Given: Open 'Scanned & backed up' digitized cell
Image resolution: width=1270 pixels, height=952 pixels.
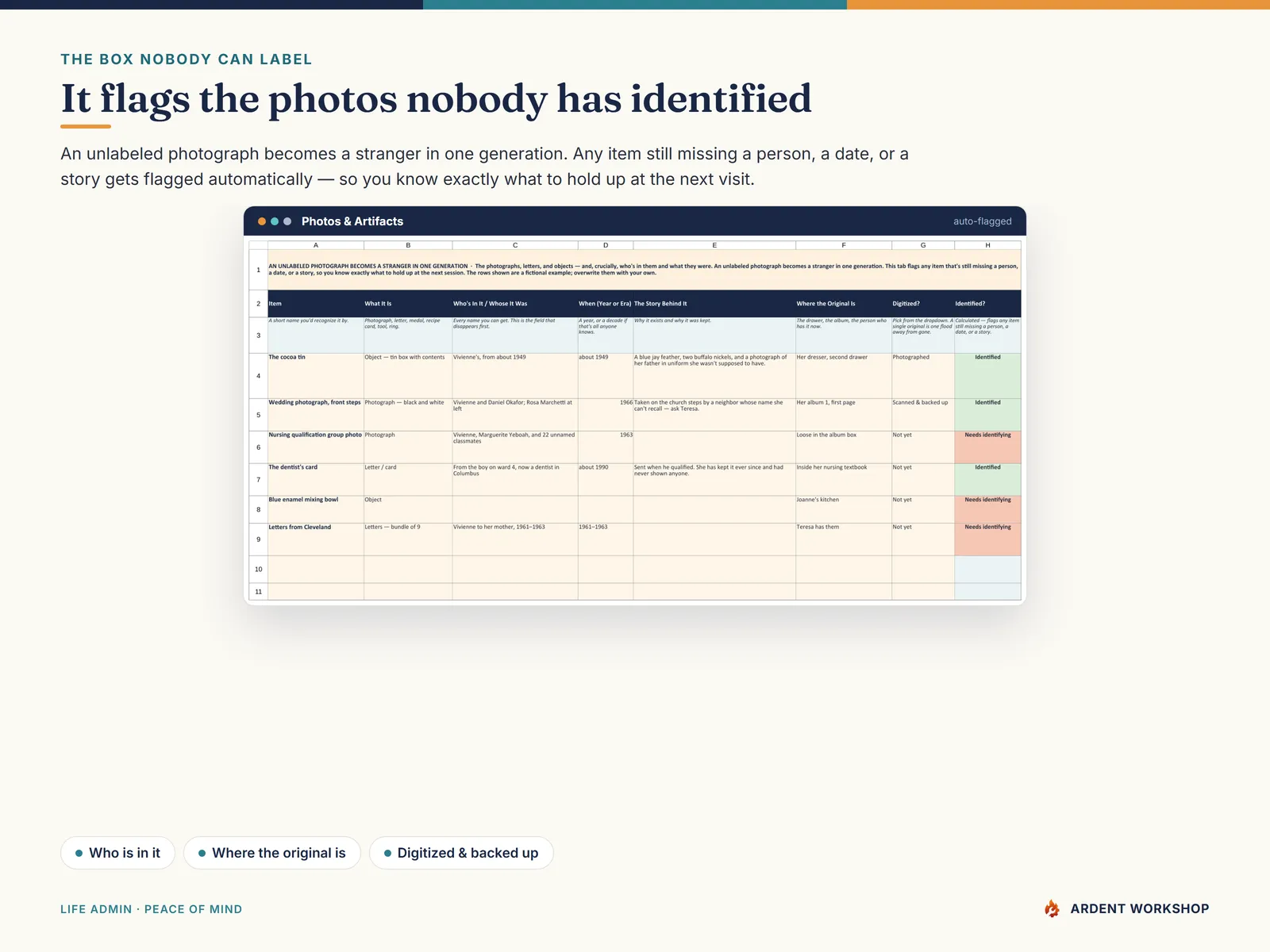Looking at the screenshot, I should [923, 414].
